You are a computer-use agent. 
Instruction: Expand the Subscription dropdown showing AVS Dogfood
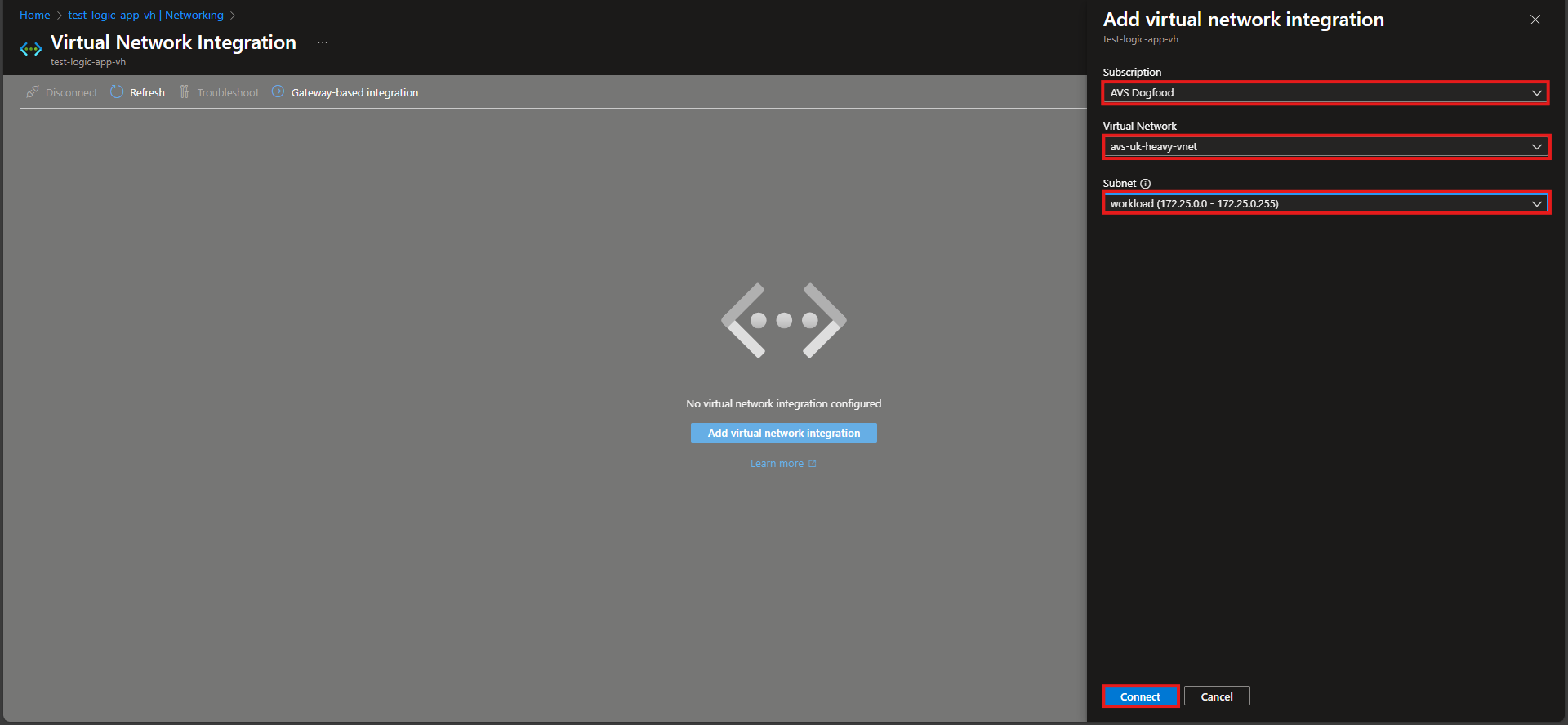click(x=1325, y=93)
